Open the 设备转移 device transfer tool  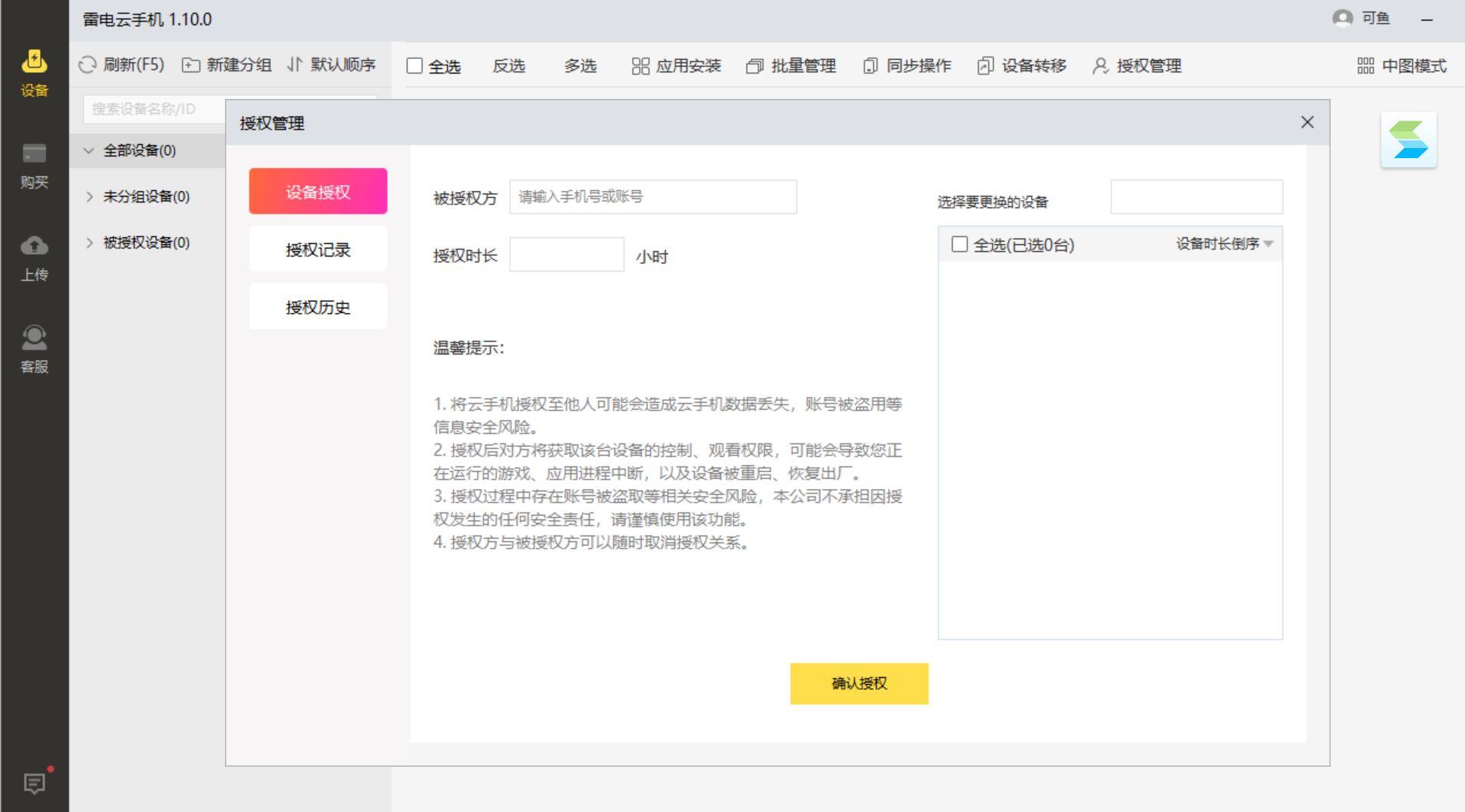pos(1020,66)
